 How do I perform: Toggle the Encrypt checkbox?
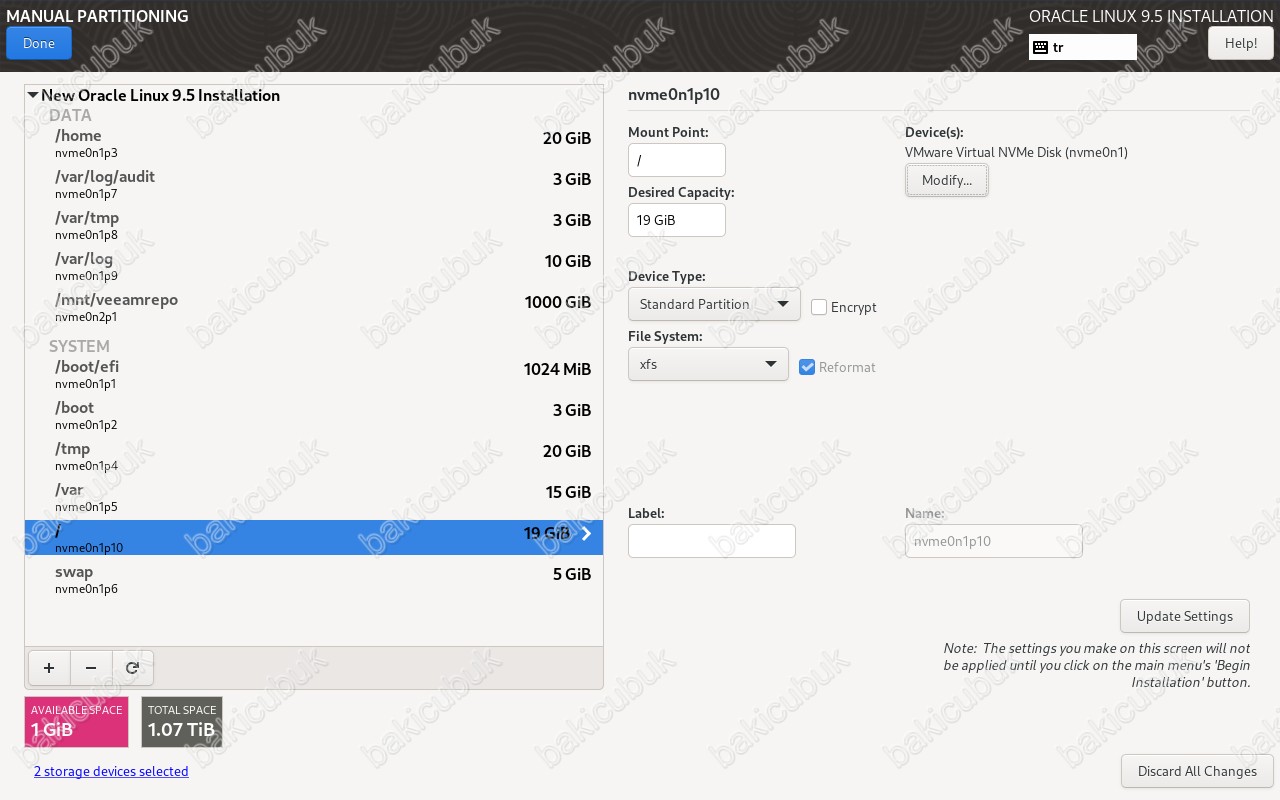(x=819, y=307)
